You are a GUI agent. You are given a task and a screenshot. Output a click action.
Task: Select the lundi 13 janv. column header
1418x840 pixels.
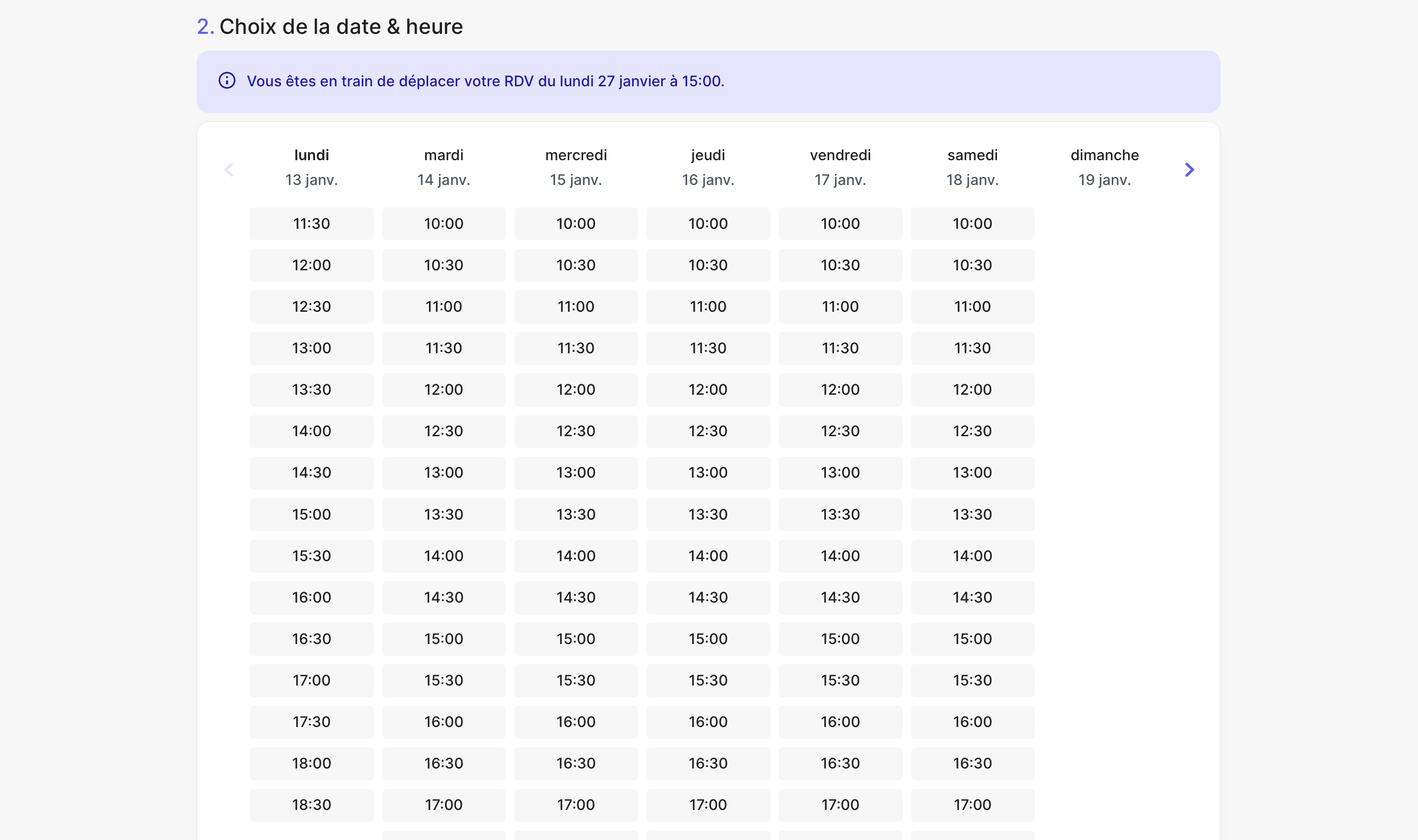[311, 167]
